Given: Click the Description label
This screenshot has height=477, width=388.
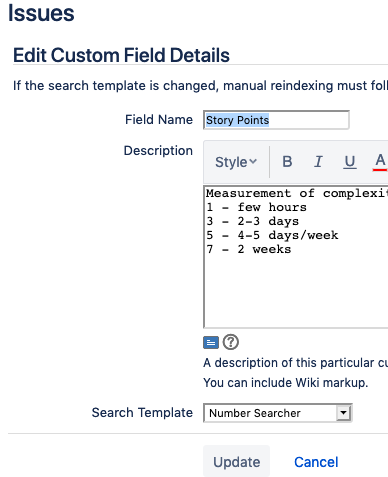Looking at the screenshot, I should (x=158, y=151).
